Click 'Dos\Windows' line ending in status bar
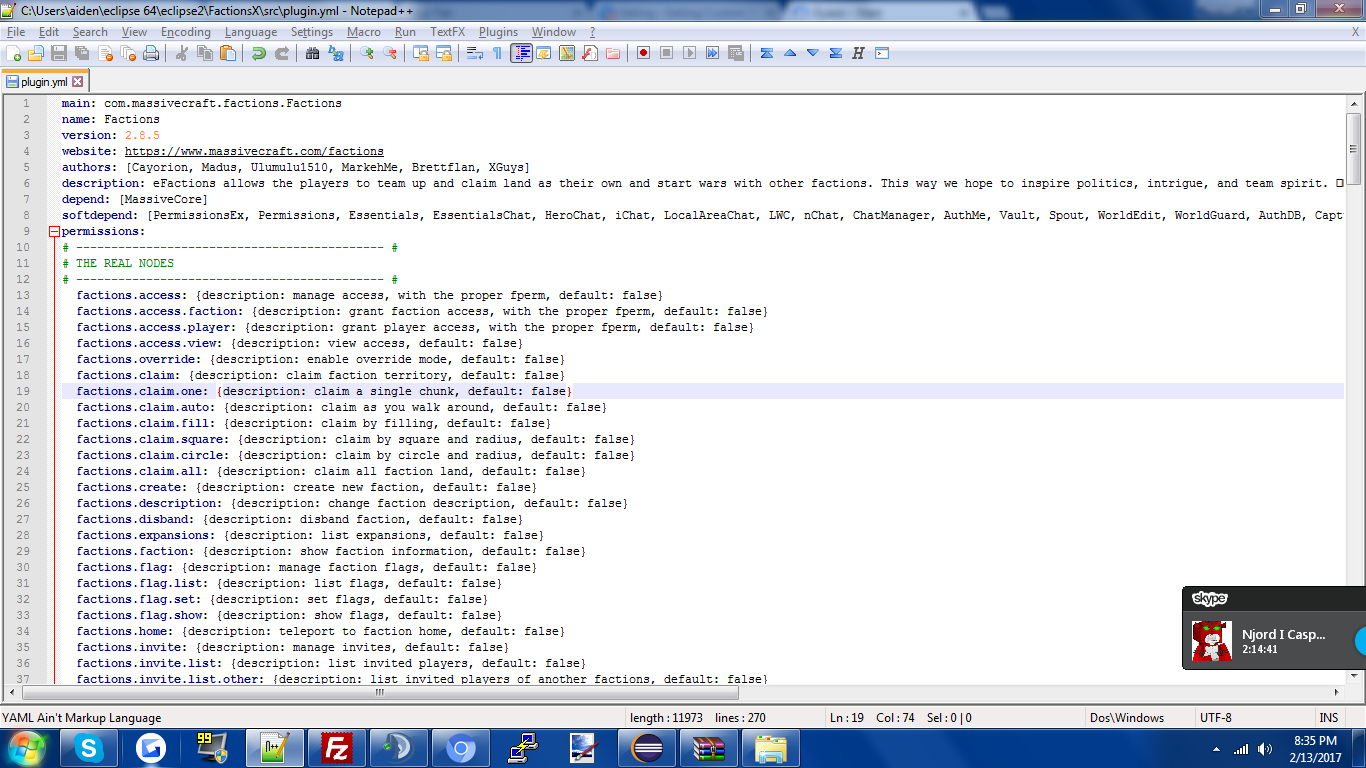1366x768 pixels. 1126,717
